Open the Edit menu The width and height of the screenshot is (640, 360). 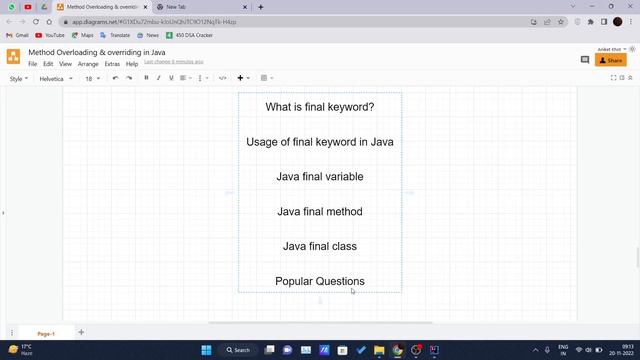tap(48, 64)
